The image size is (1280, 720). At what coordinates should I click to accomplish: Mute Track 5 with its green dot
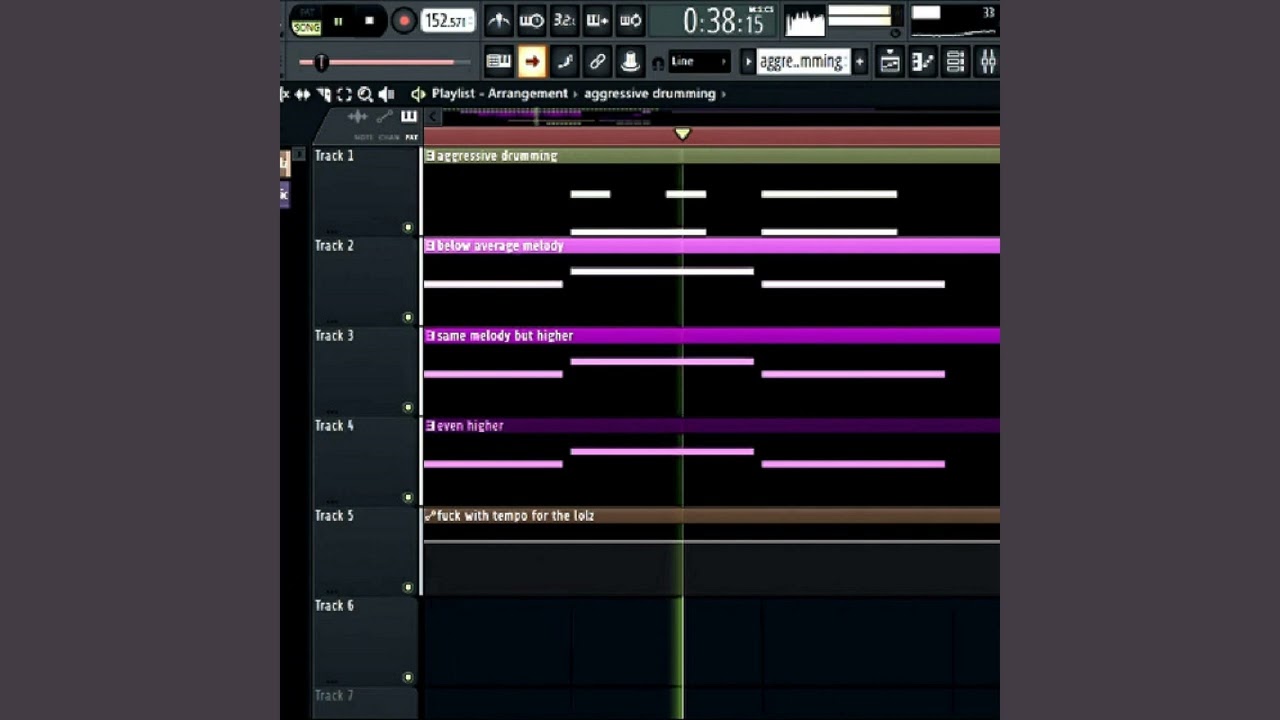(408, 588)
